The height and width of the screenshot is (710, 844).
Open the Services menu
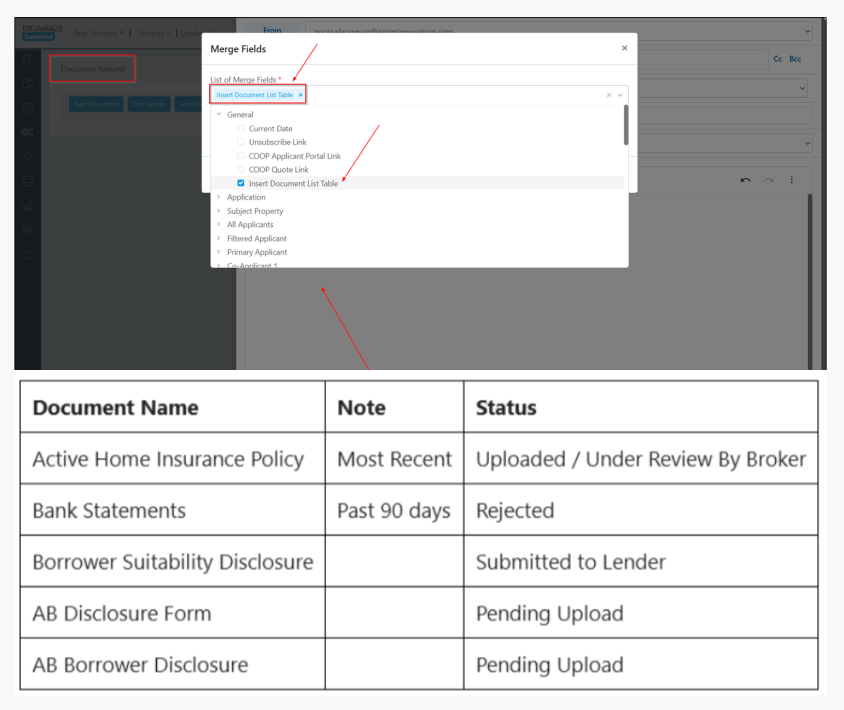click(x=152, y=33)
